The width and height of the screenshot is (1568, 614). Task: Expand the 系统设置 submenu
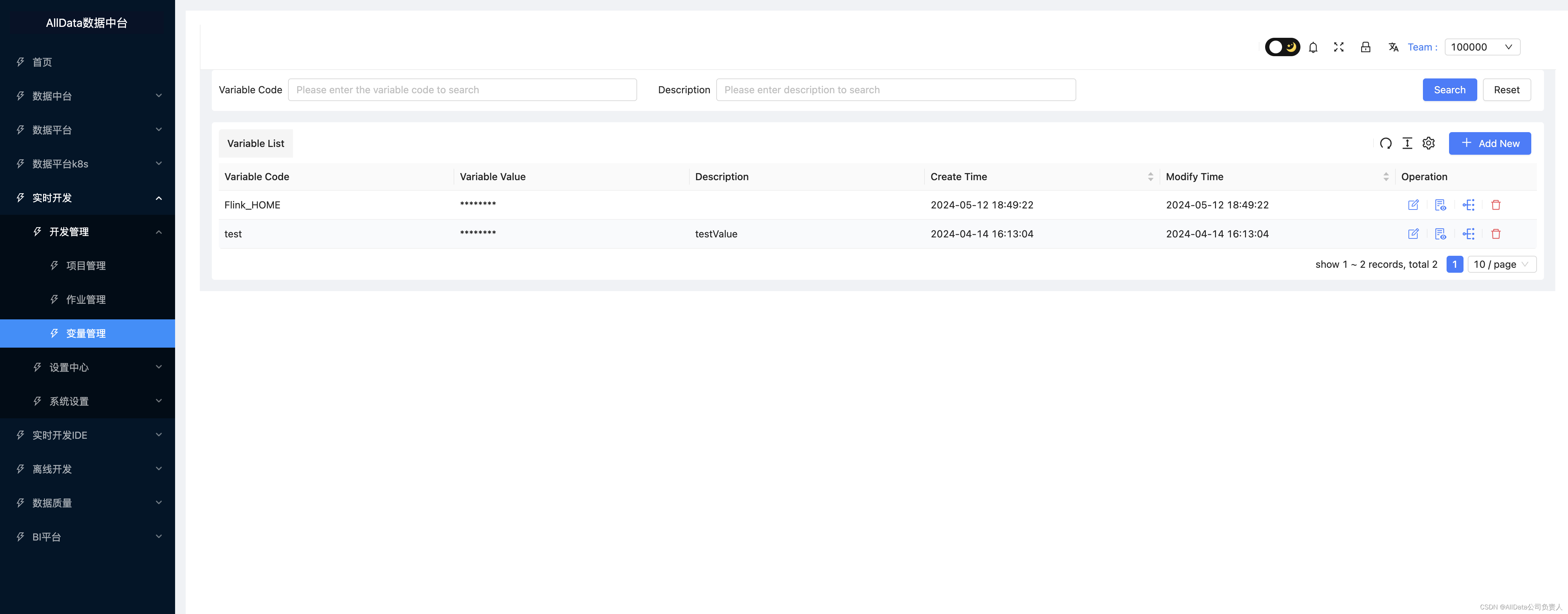pos(88,401)
